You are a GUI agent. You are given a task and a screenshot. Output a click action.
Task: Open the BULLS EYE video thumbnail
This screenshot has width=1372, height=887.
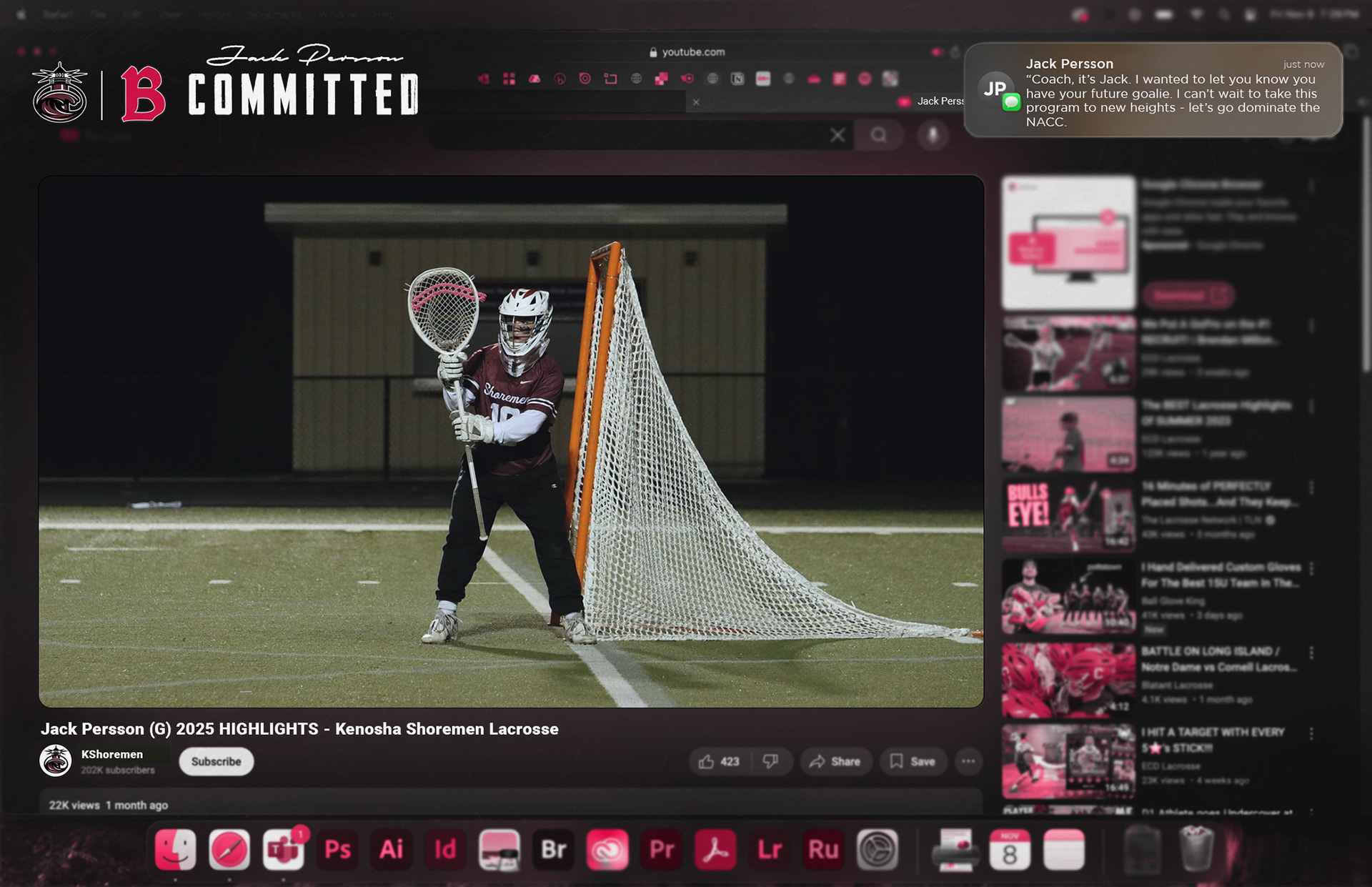pyautogui.click(x=1068, y=515)
